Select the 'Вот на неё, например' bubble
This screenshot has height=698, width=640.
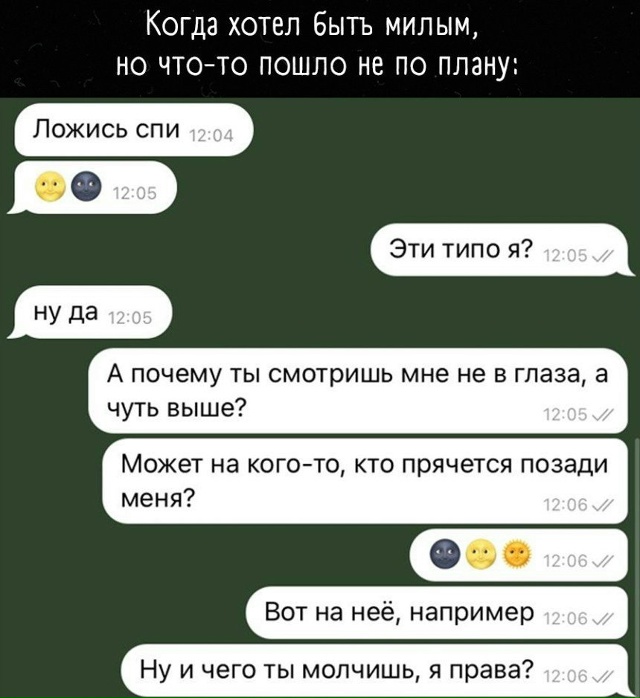[x=437, y=613]
